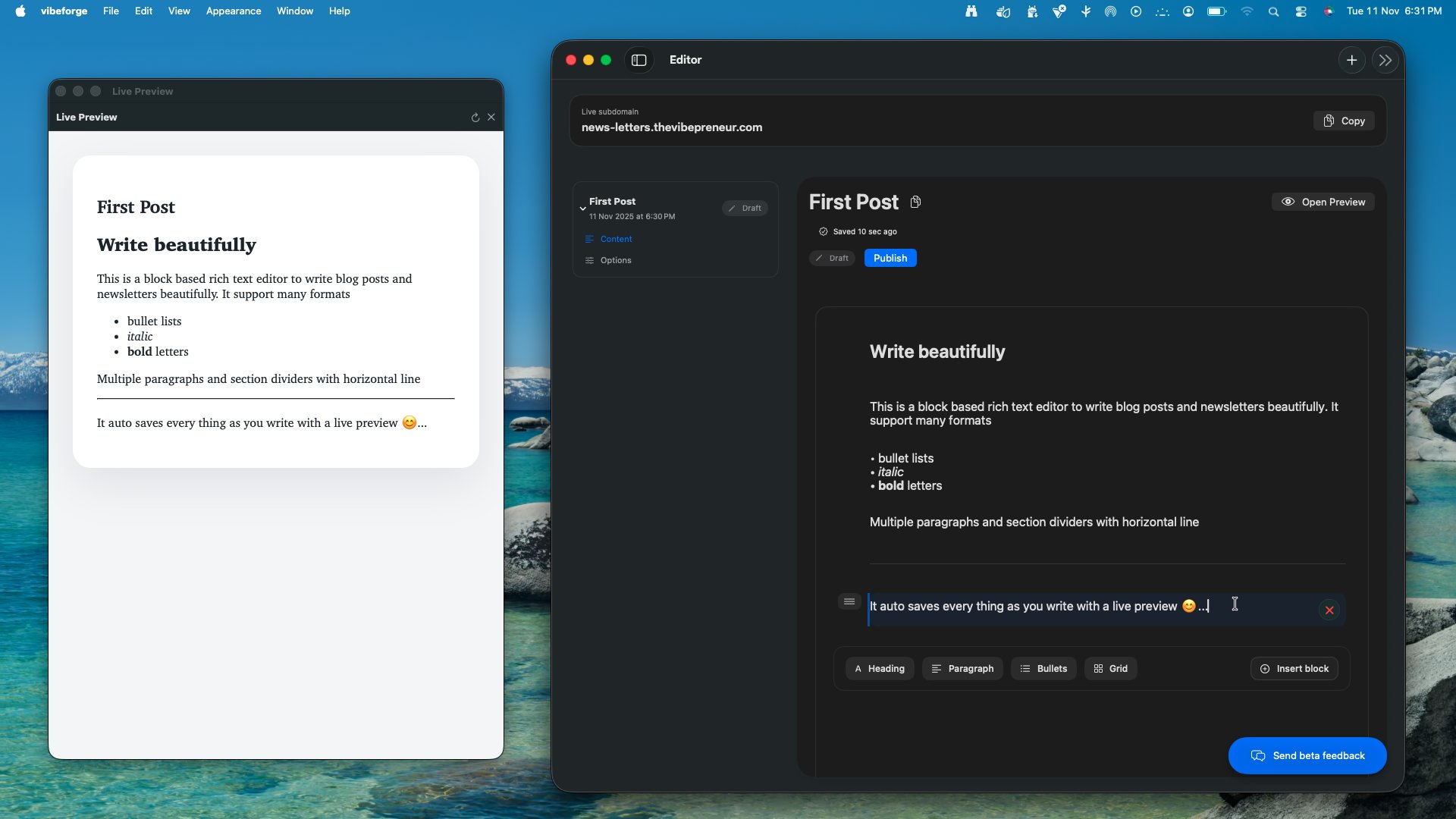
Task: Open Spotlight search from the menu bar
Action: [x=1273, y=11]
